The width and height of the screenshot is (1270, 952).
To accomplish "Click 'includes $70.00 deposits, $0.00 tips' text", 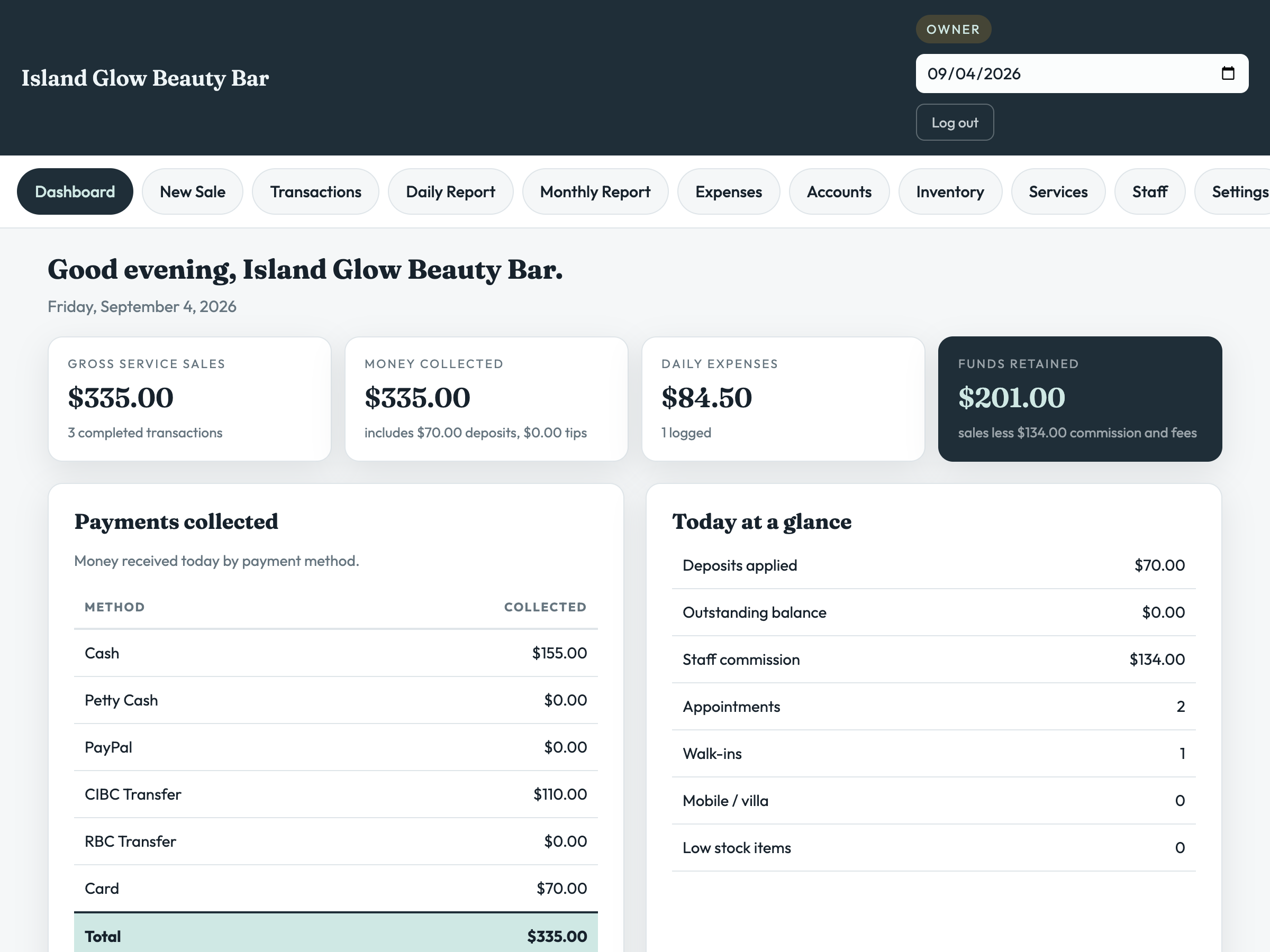I will coord(475,433).
